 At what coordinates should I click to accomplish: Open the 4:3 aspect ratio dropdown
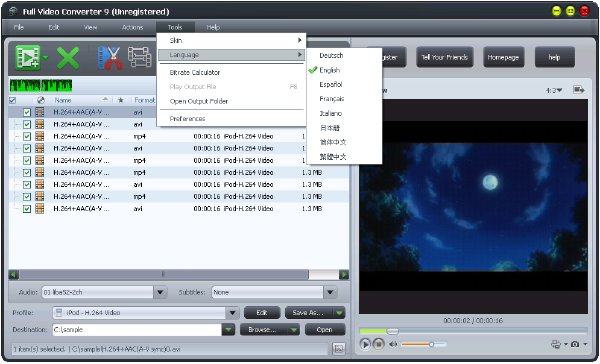coord(554,91)
